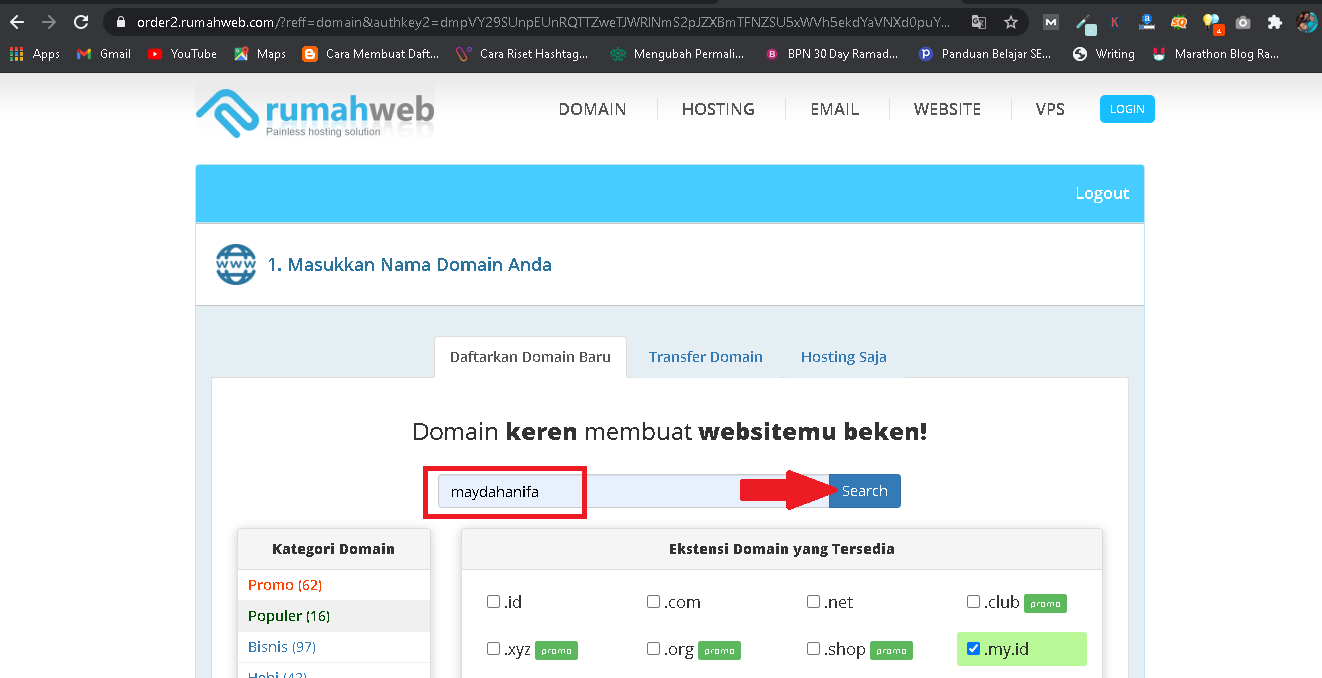Viewport: 1322px width, 678px height.
Task: Open the DOMAIN menu
Action: coord(592,109)
